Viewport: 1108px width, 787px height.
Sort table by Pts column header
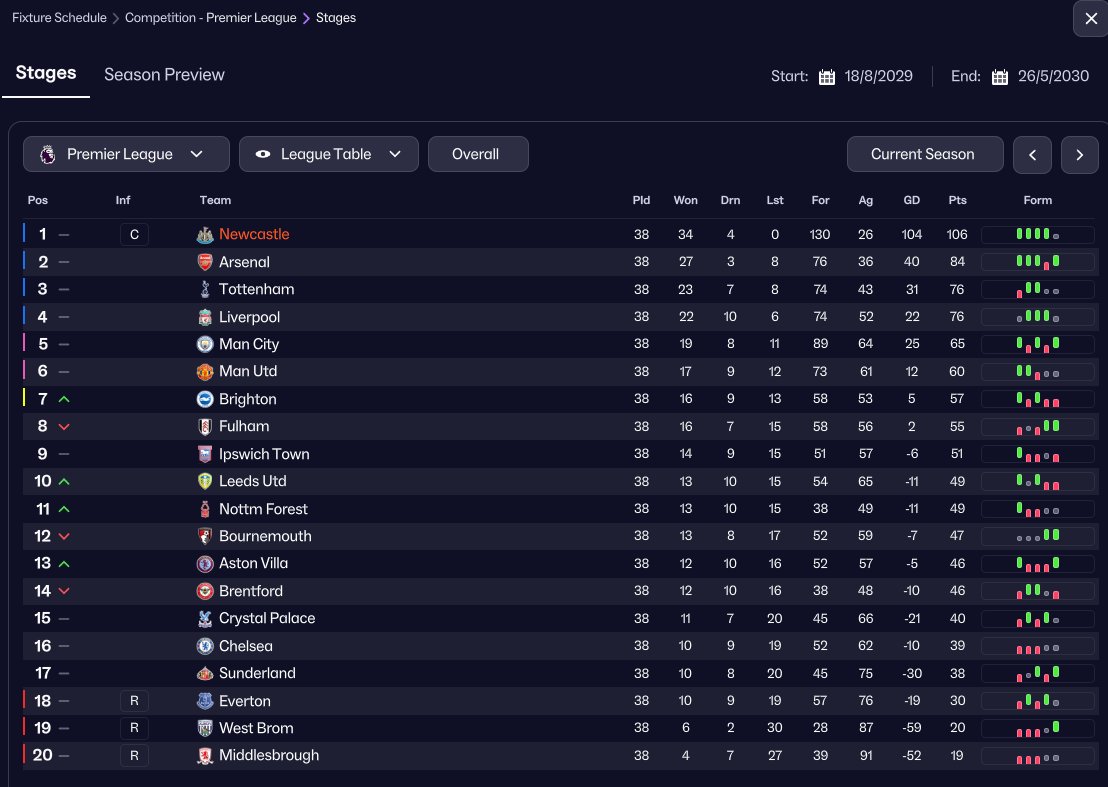957,200
